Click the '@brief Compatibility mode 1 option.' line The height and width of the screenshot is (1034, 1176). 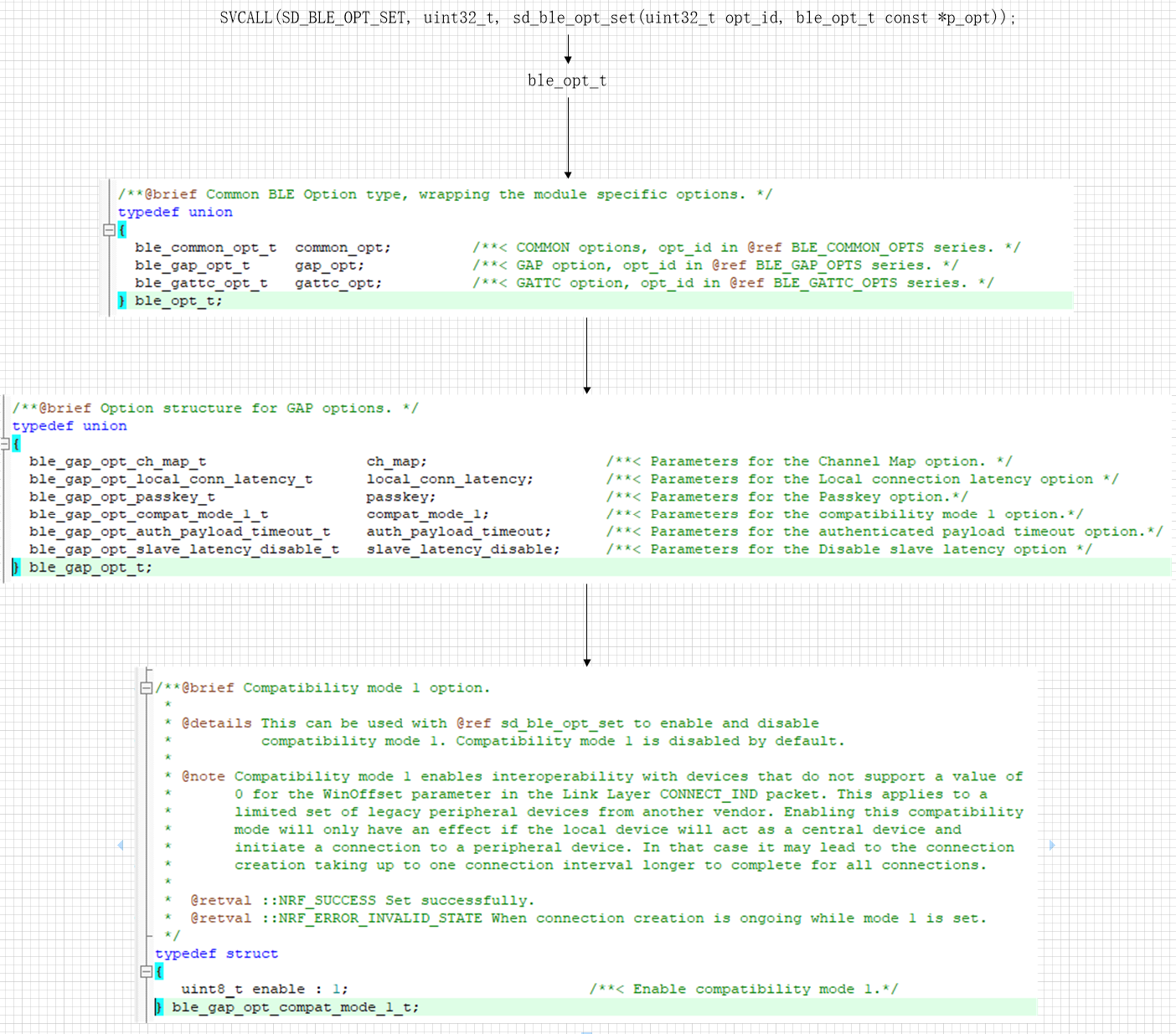322,688
